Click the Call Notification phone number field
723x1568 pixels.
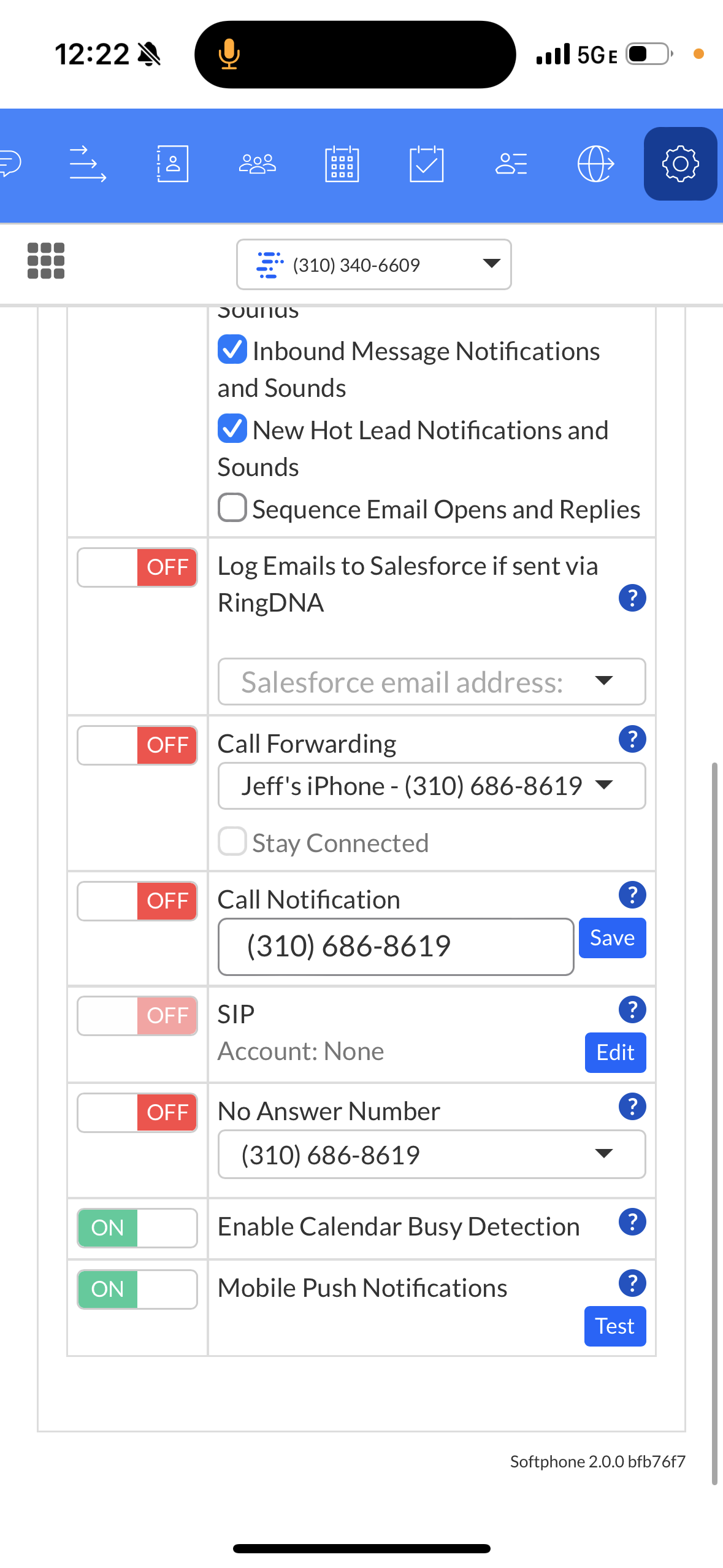tap(396, 946)
